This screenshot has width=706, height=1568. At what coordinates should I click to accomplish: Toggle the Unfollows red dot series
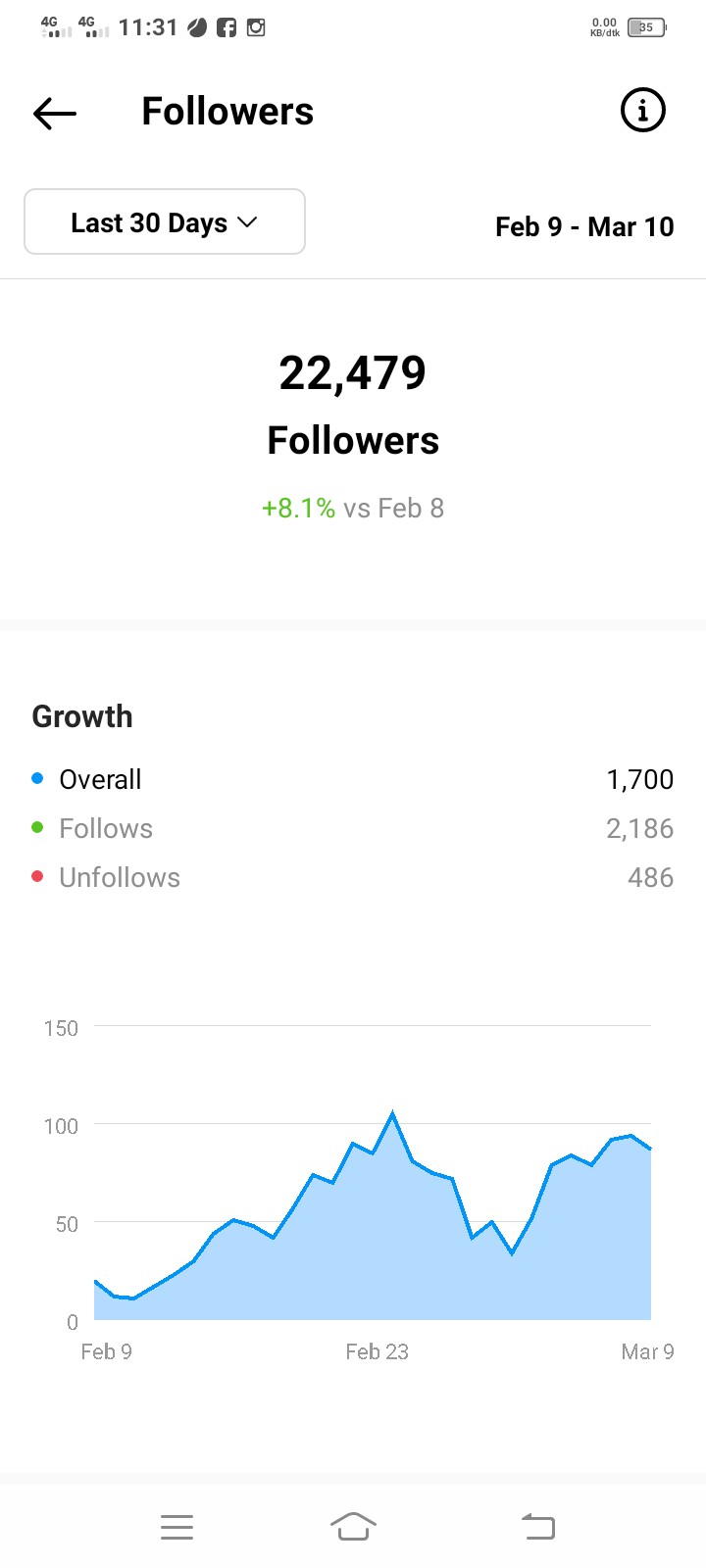(37, 876)
